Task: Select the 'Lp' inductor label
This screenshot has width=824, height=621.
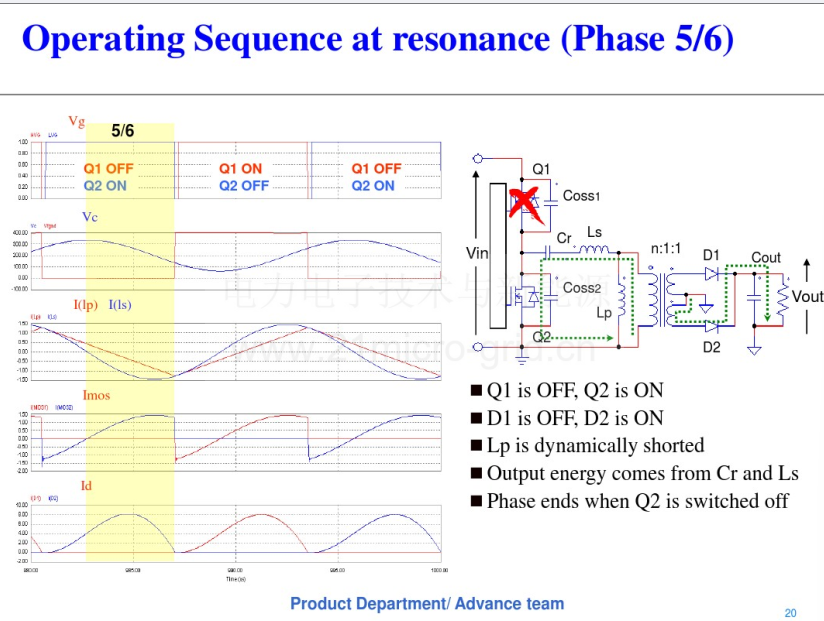Action: click(604, 313)
